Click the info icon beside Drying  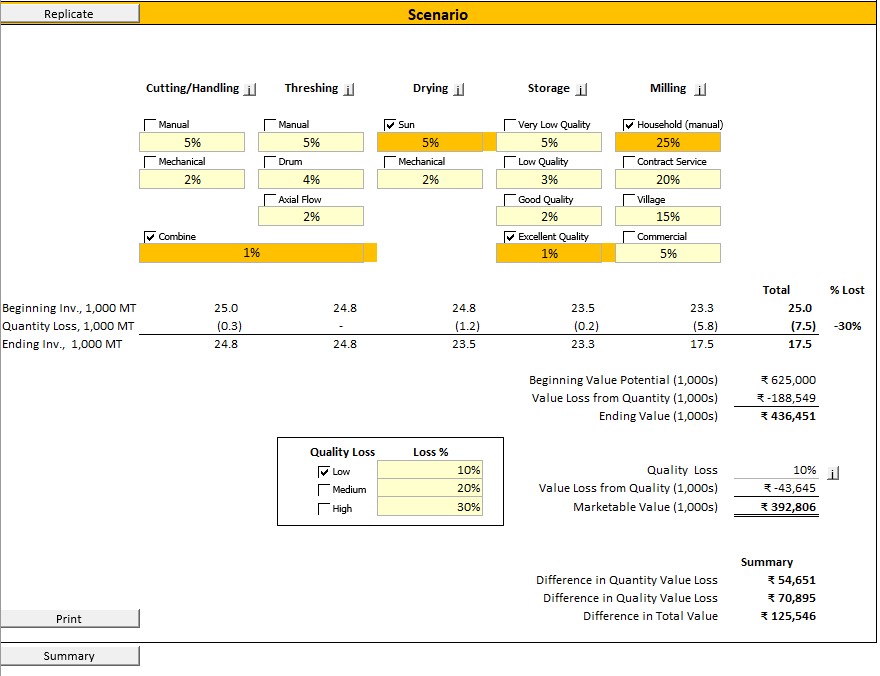(458, 89)
